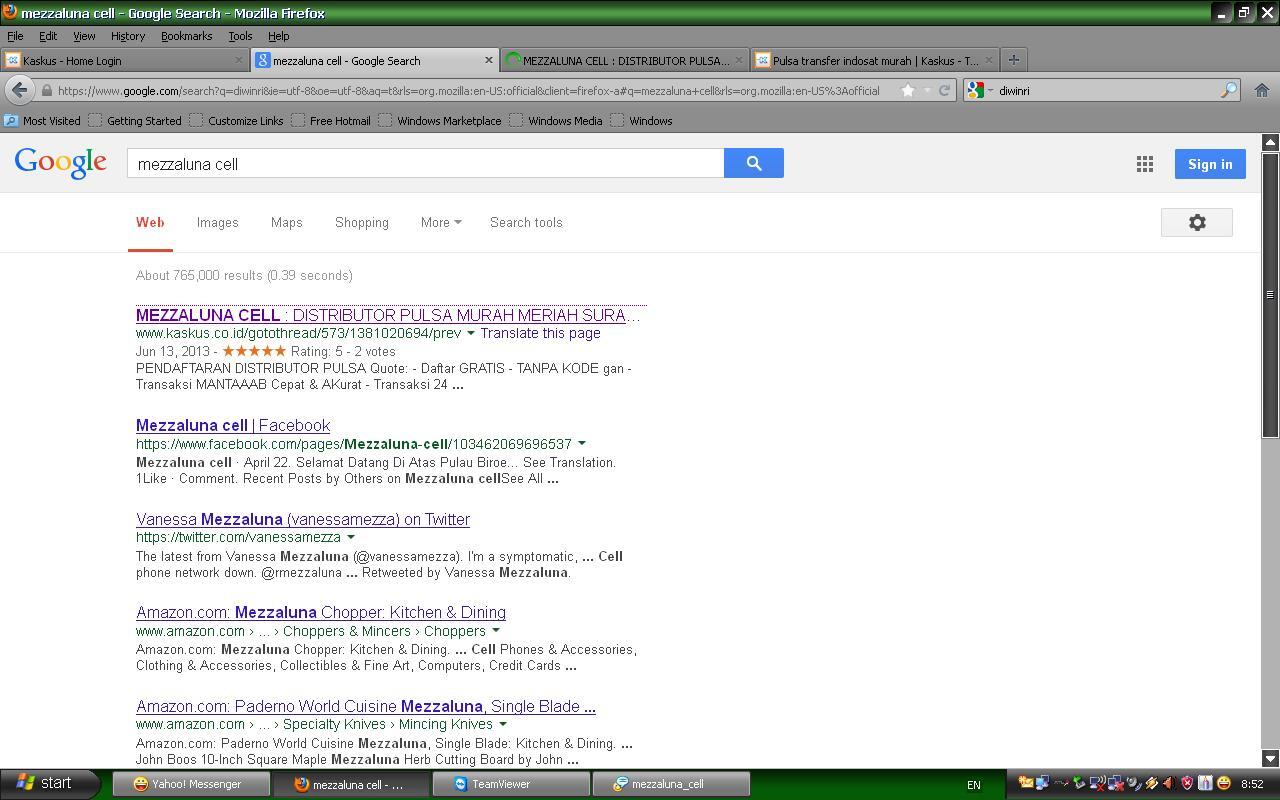The width and height of the screenshot is (1280, 800).
Task: Close the MEZZALUNA CELL DISTRIBUTOR PULSA tab
Action: point(738,60)
